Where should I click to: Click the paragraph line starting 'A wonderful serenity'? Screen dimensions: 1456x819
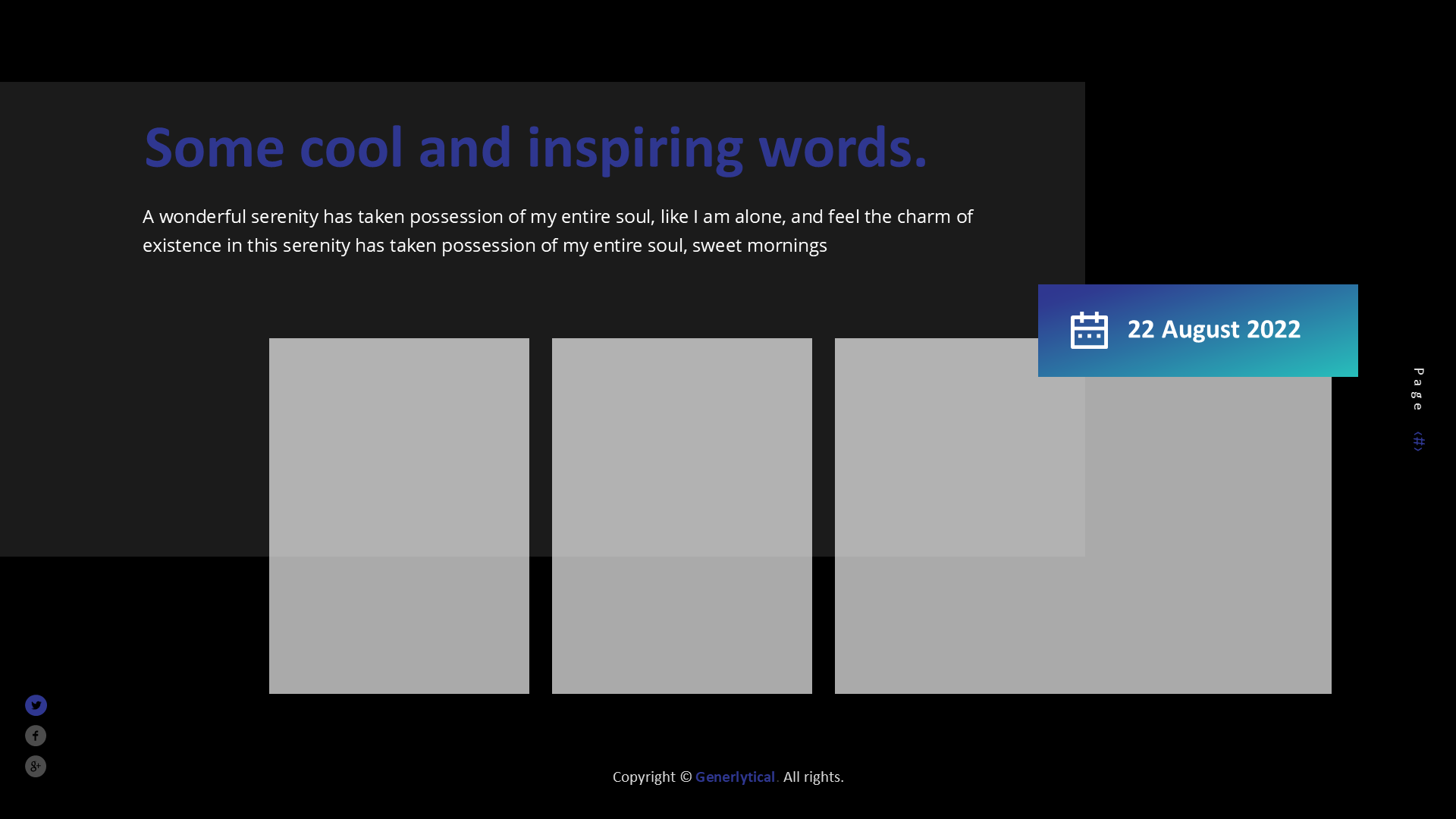pos(557,217)
